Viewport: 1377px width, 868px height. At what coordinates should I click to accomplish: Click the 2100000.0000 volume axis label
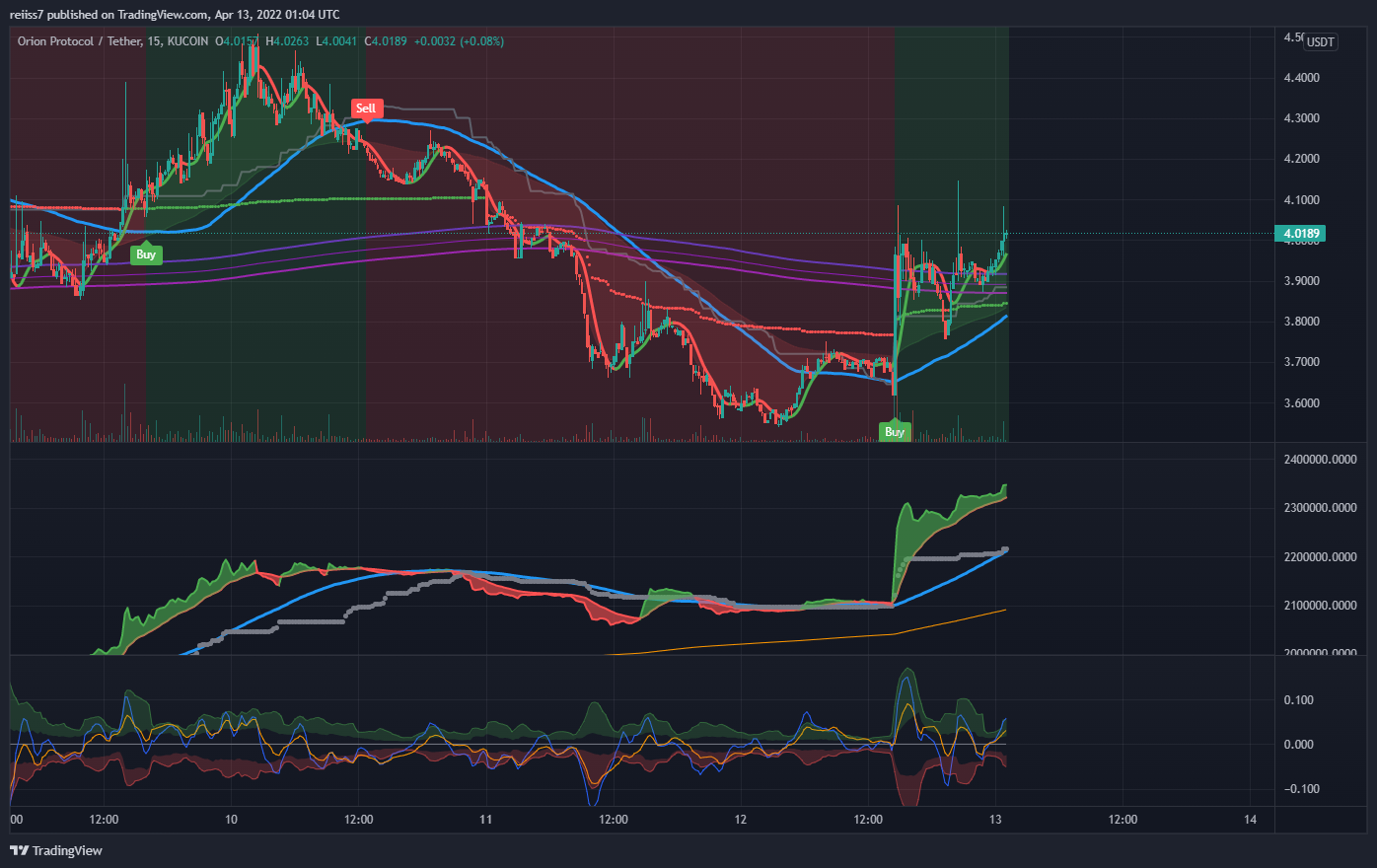[1320, 606]
